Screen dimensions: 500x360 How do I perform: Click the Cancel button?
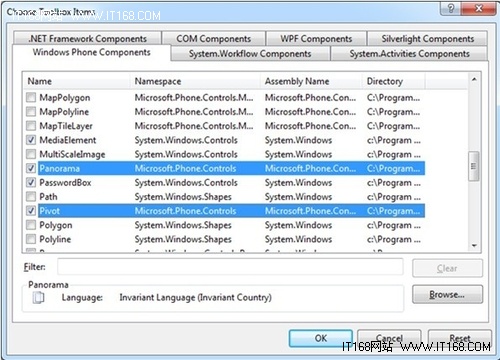pyautogui.click(x=389, y=338)
